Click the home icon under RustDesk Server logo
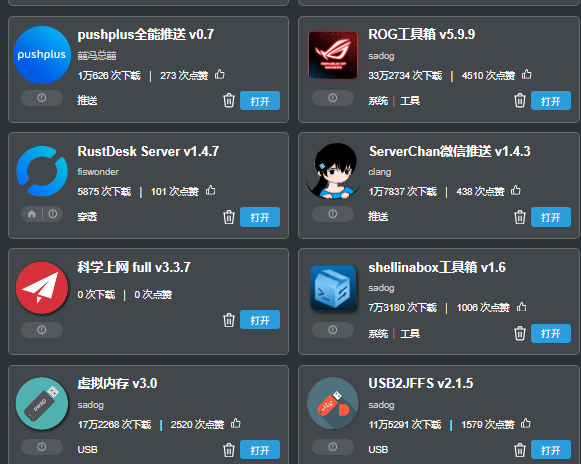The height and width of the screenshot is (464, 581). tap(32, 214)
